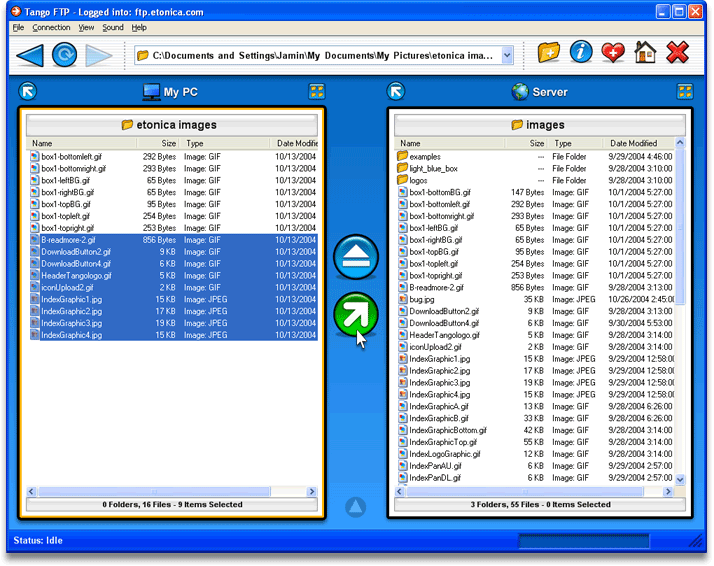This screenshot has height=566, width=714.
Task: Click the red X delete icon
Action: (678, 52)
